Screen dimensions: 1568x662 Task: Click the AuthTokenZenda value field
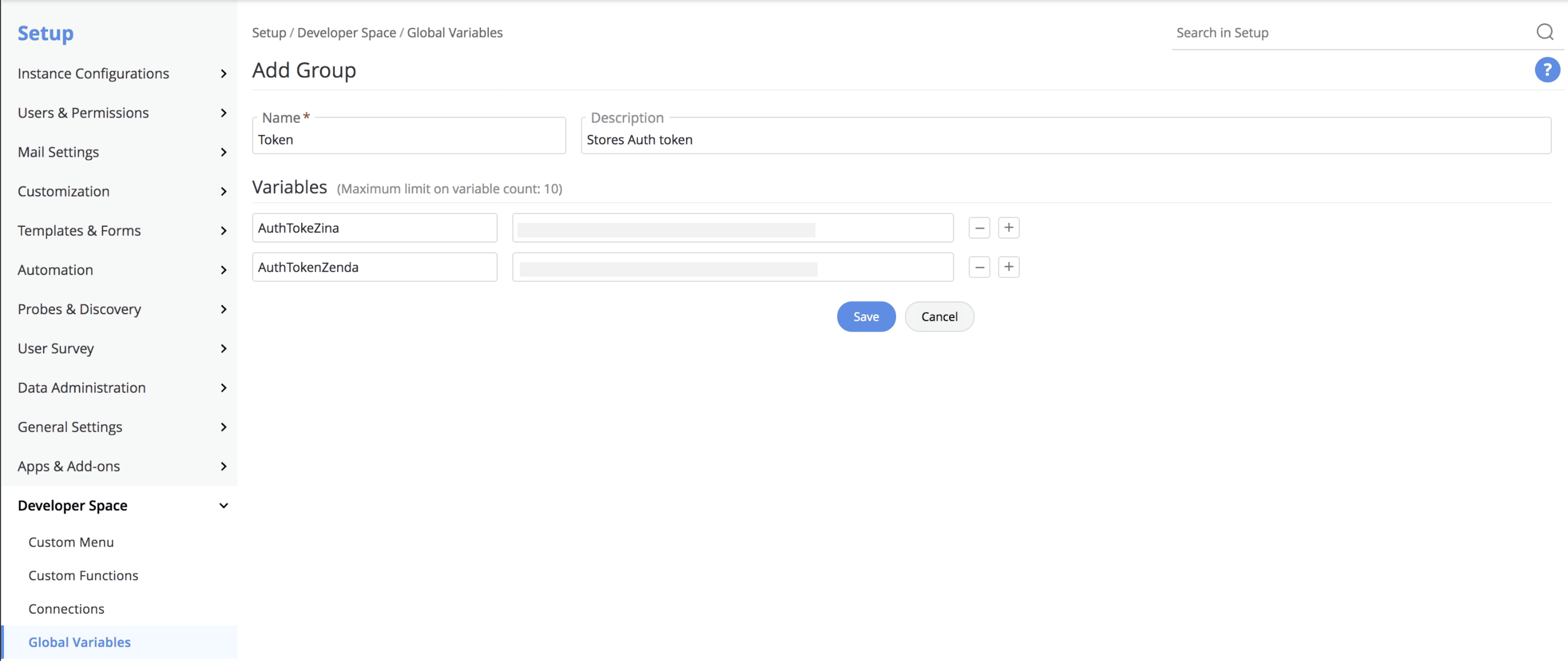[x=732, y=268]
